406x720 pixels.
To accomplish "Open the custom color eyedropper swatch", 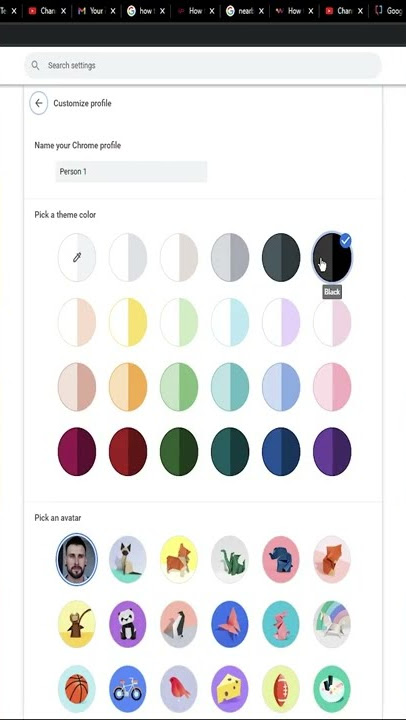I will [77, 257].
